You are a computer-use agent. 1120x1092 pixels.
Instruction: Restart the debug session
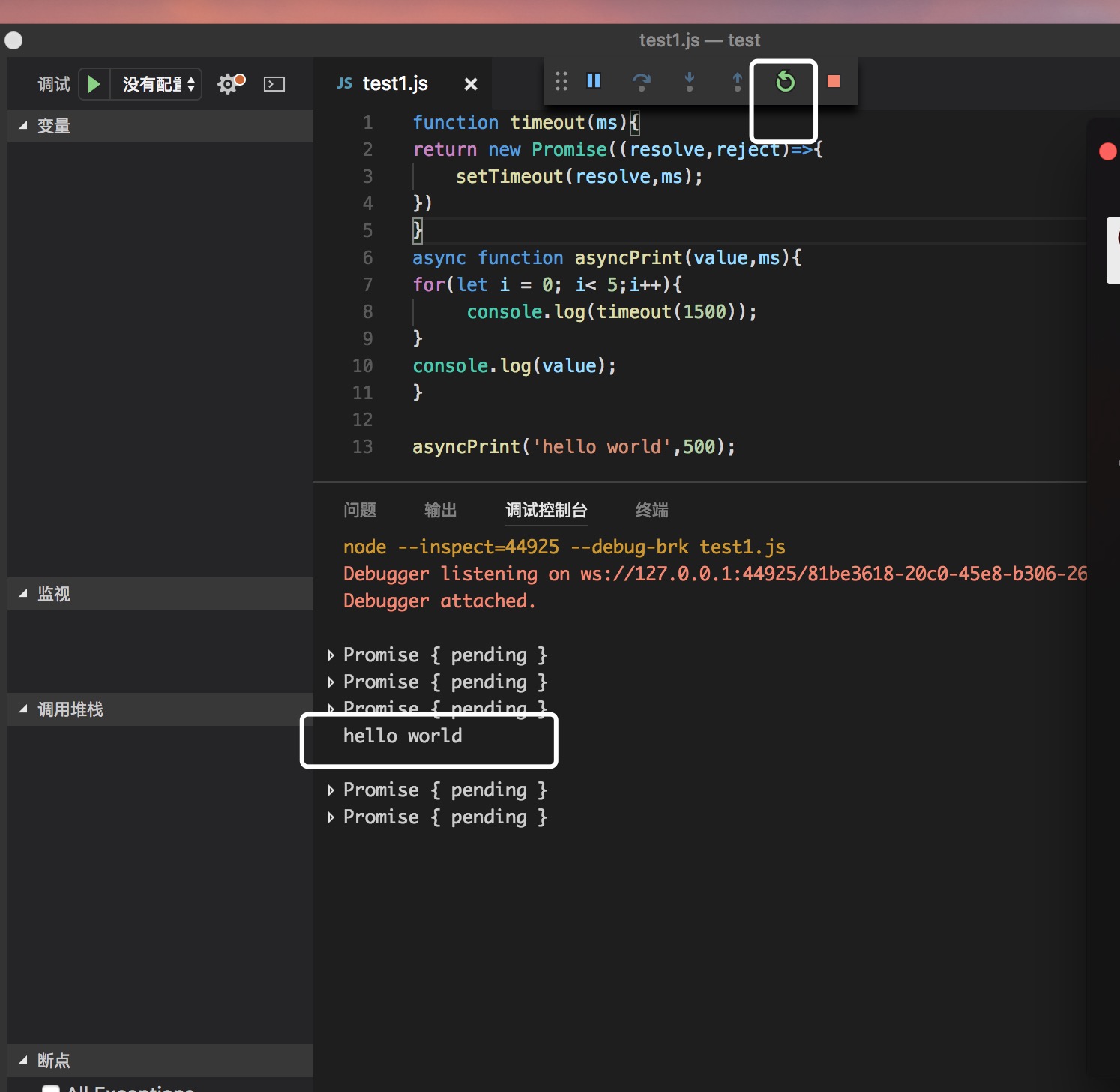pos(783,82)
